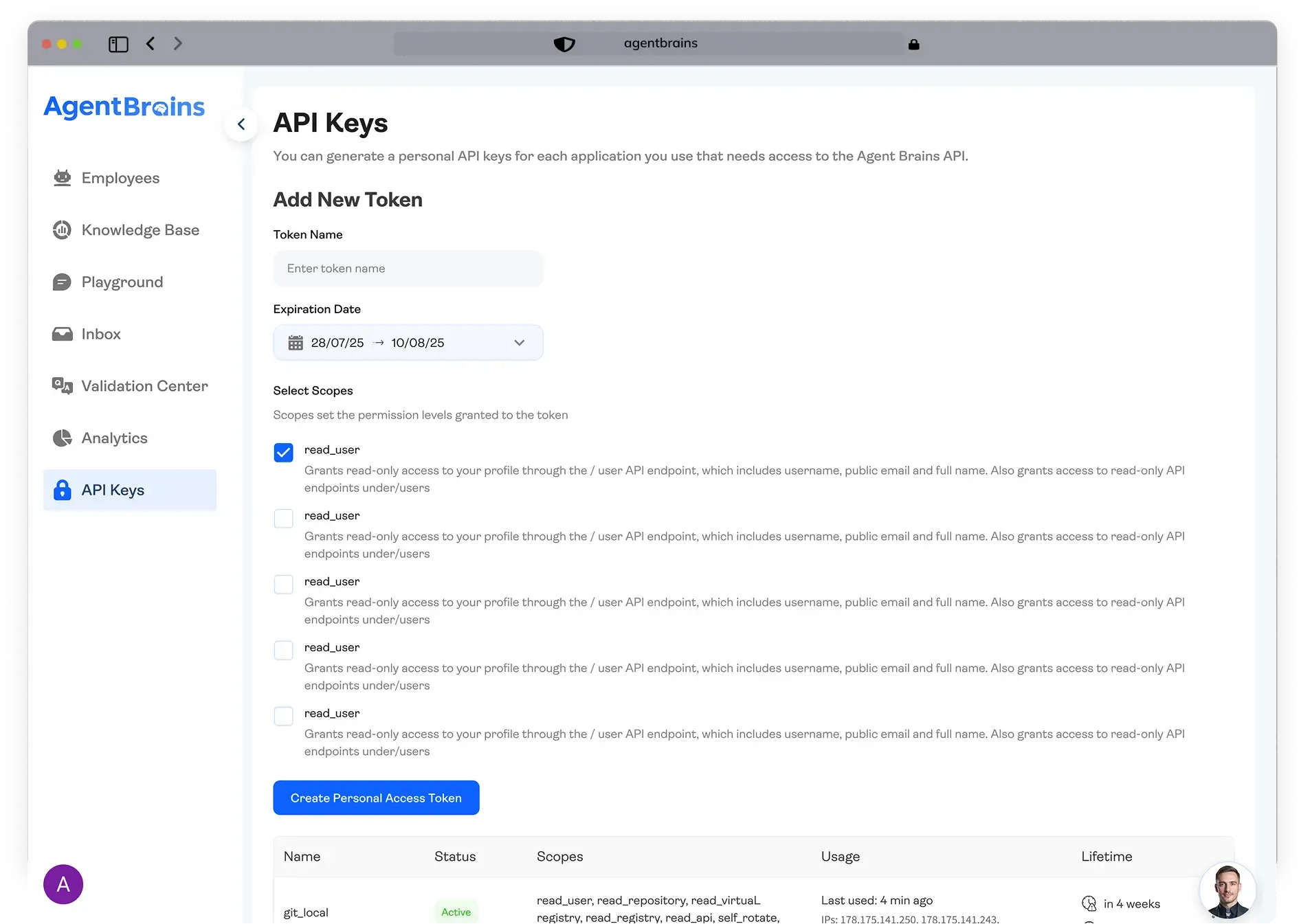Select the Validation Center icon
This screenshot has width=1301, height=924.
click(x=63, y=386)
